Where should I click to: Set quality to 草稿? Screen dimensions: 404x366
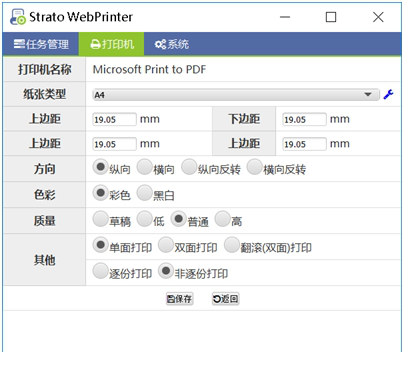point(100,219)
